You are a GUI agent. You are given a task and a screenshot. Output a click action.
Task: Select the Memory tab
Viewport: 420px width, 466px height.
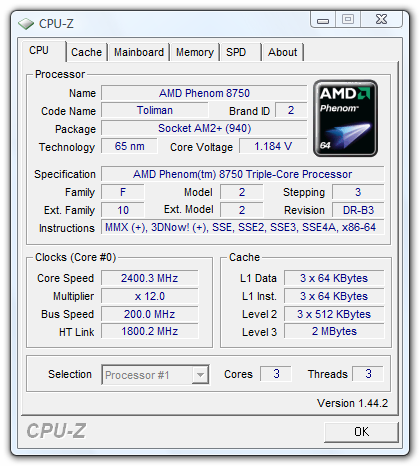tap(195, 52)
